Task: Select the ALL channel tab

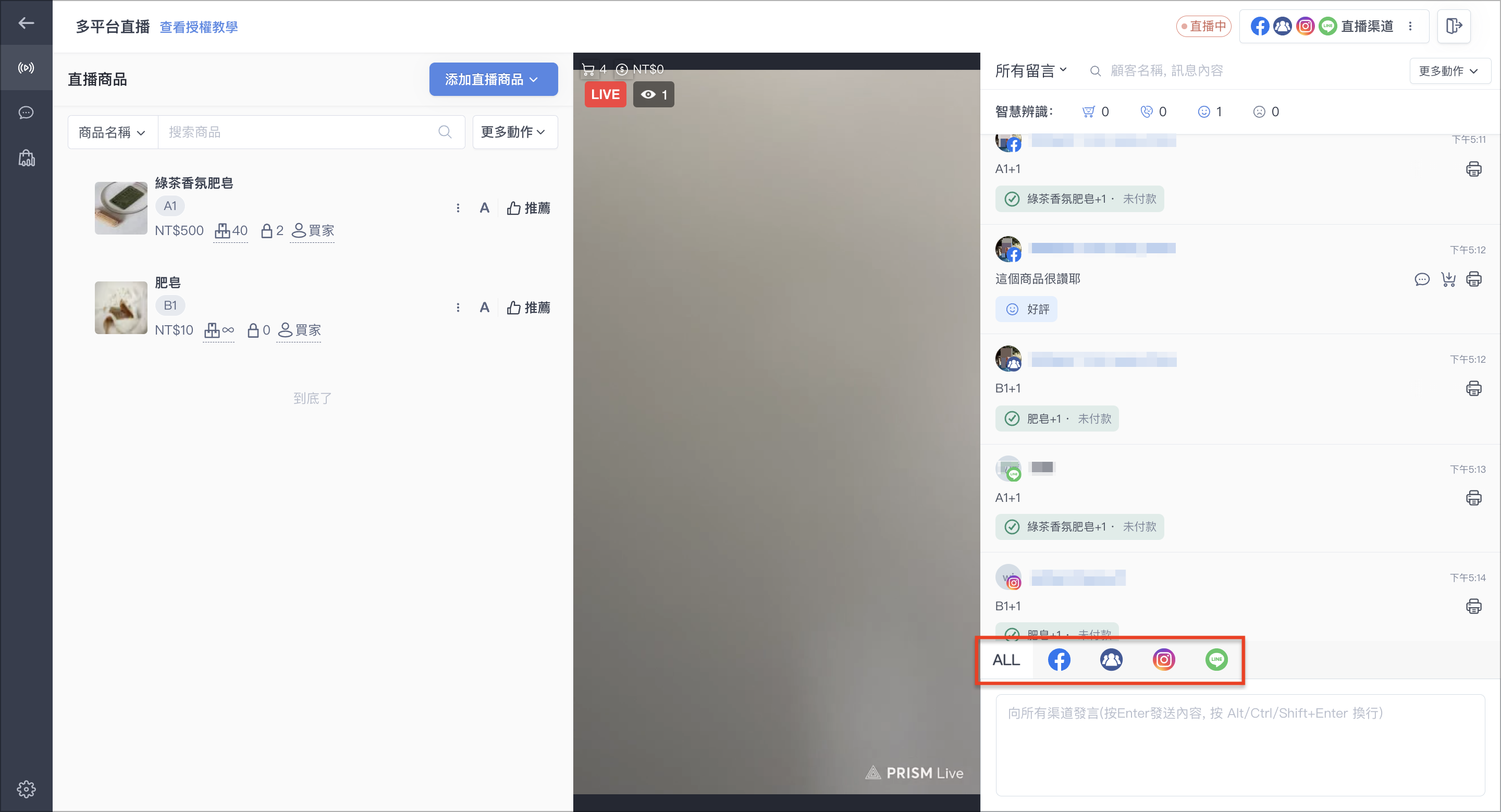Action: (1006, 660)
